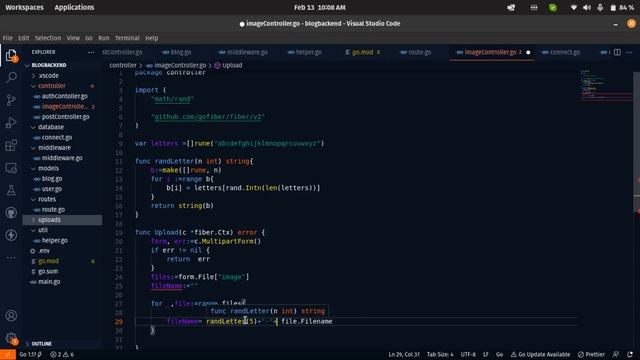Collapse the BLOGBACKEND root folder

point(49,65)
